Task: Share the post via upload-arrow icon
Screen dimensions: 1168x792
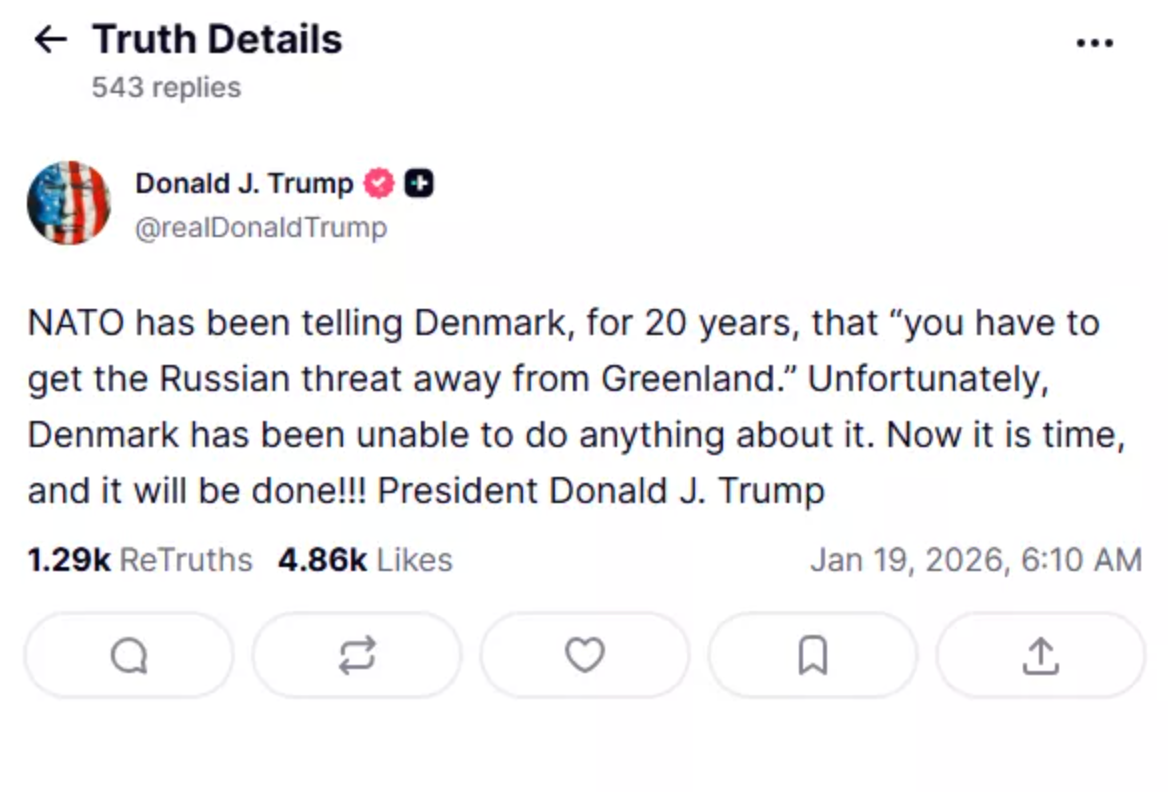Action: pos(1040,656)
